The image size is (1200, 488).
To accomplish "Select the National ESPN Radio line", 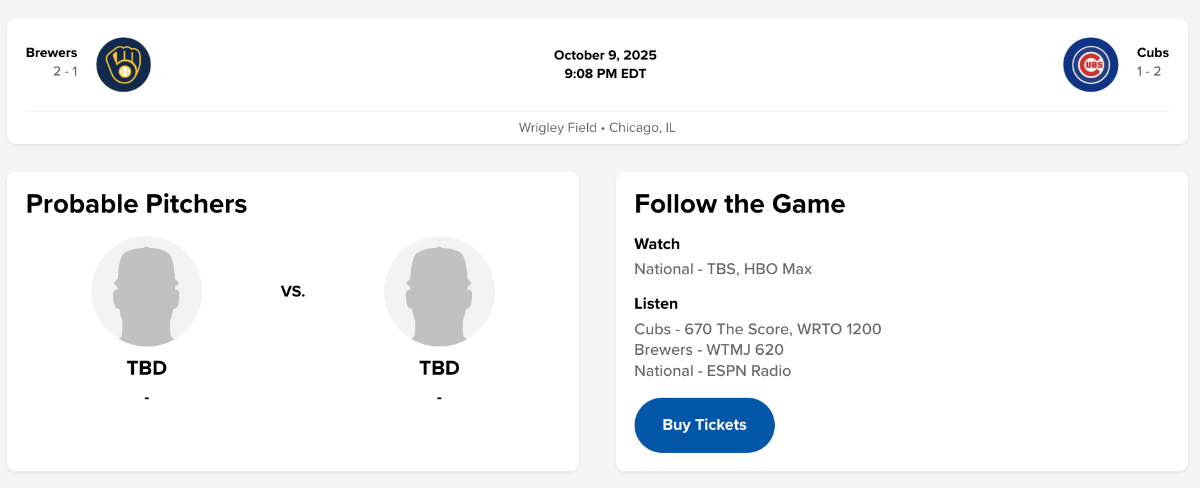I will click(712, 371).
